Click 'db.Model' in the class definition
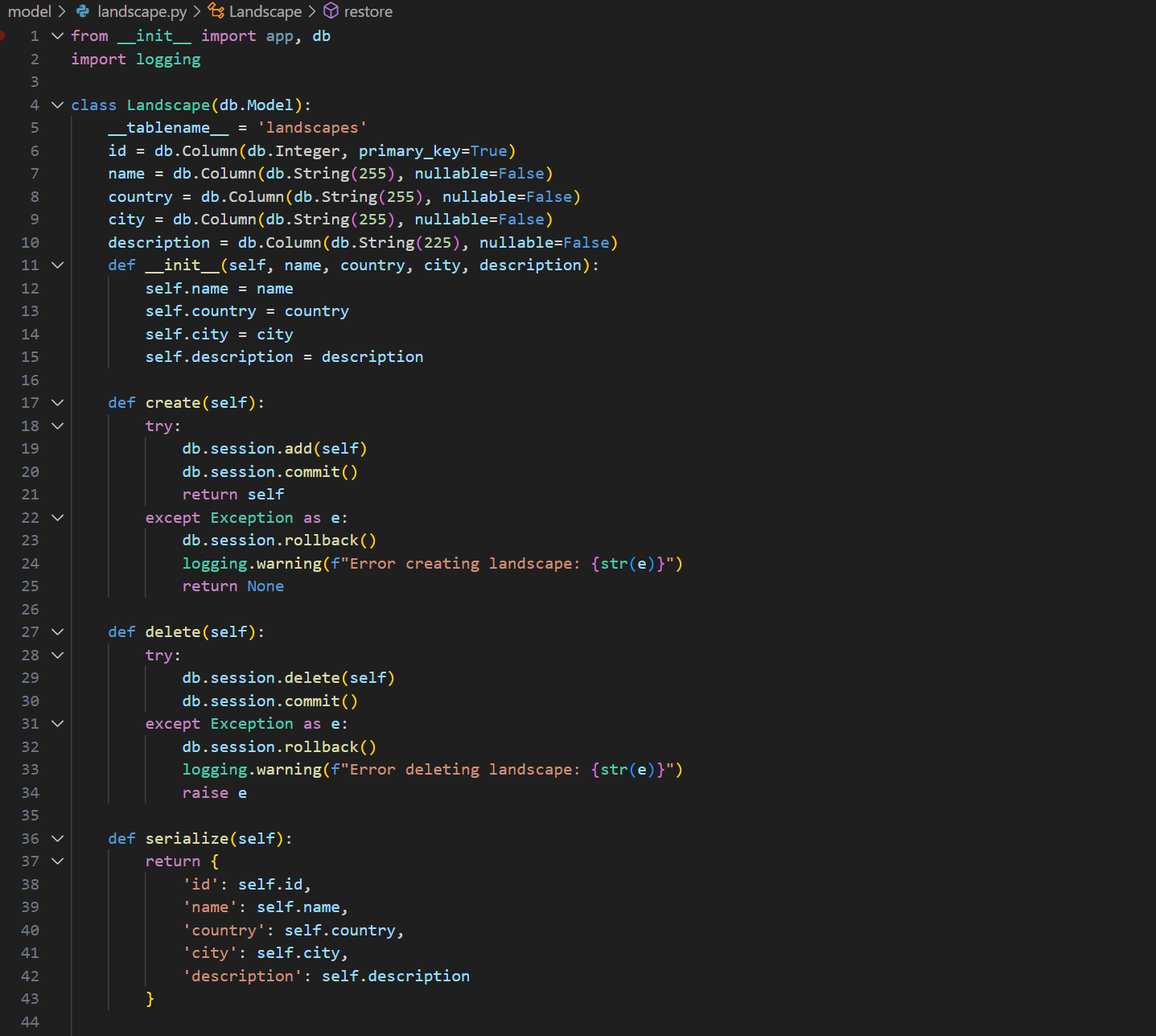 (x=257, y=105)
